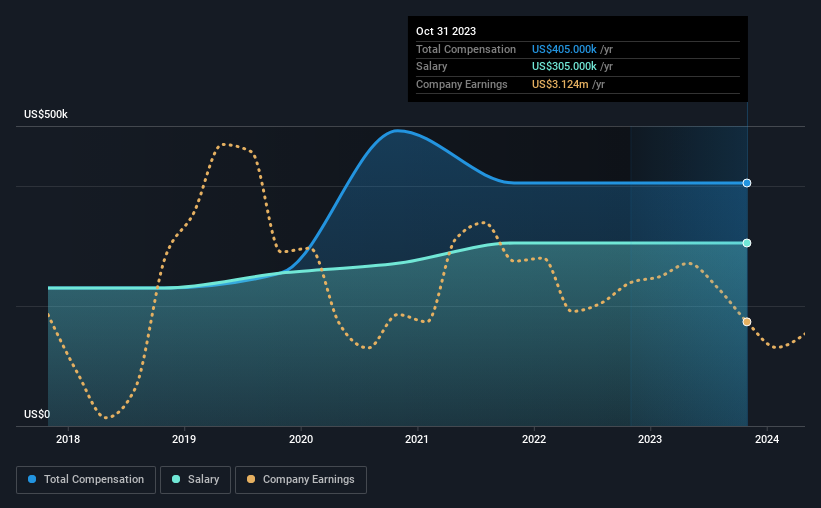Click the blue dot in Total Compensation legend
The height and width of the screenshot is (508, 821).
tap(32, 479)
